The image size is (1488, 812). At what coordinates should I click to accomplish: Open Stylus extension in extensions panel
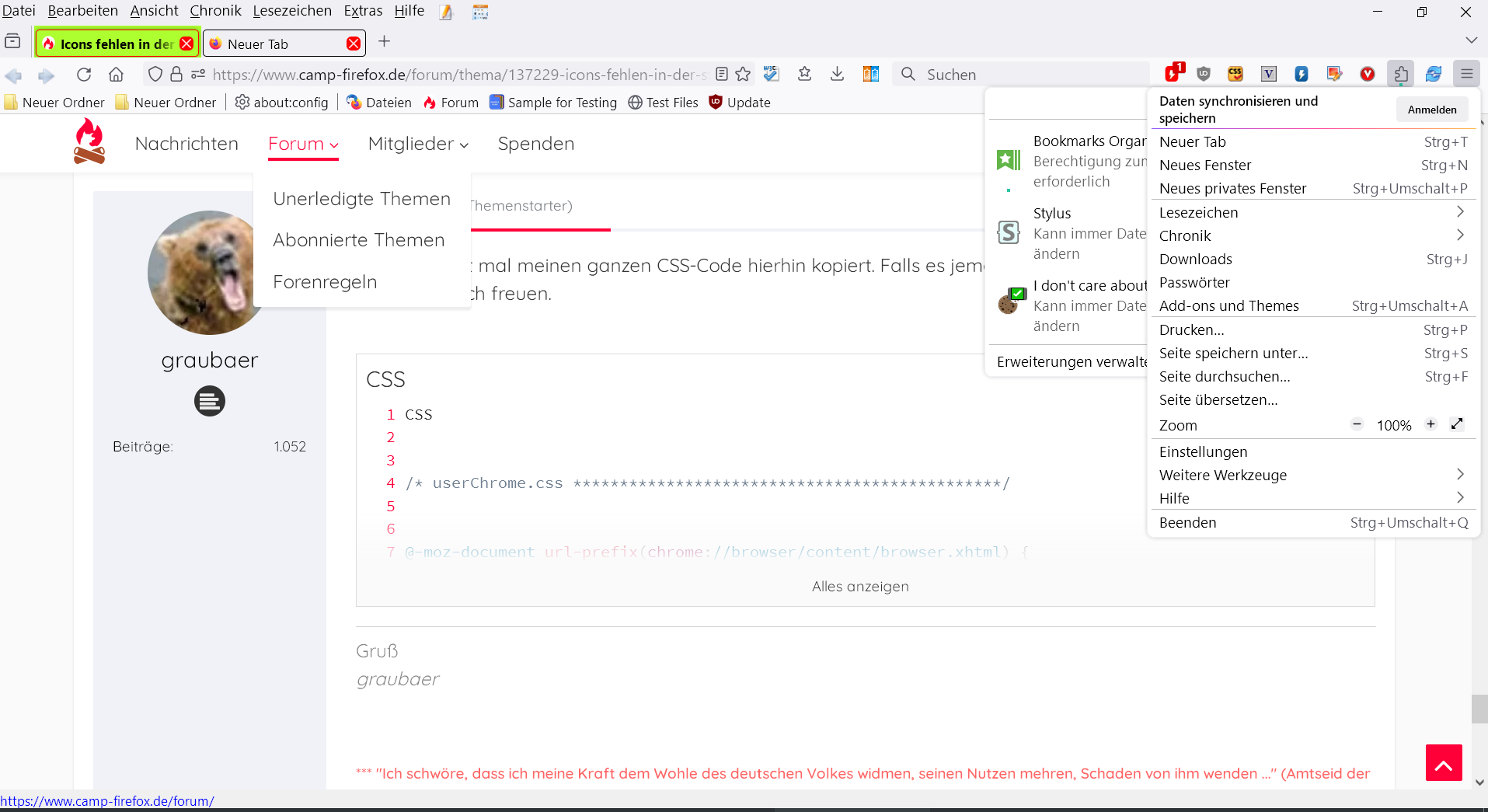1067,233
